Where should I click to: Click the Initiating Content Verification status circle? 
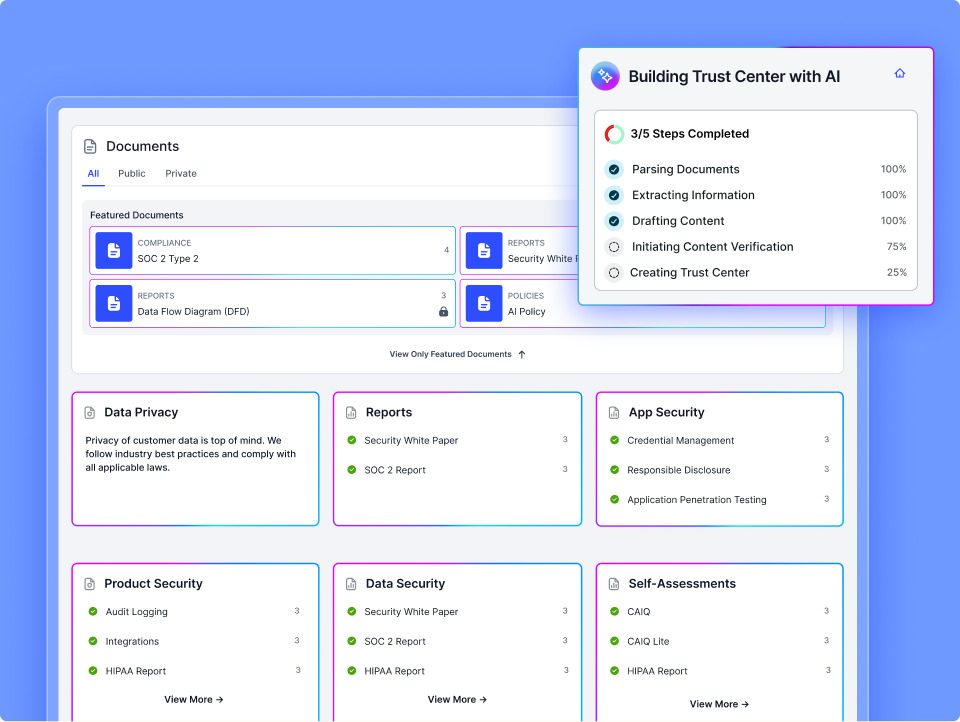pyautogui.click(x=613, y=247)
